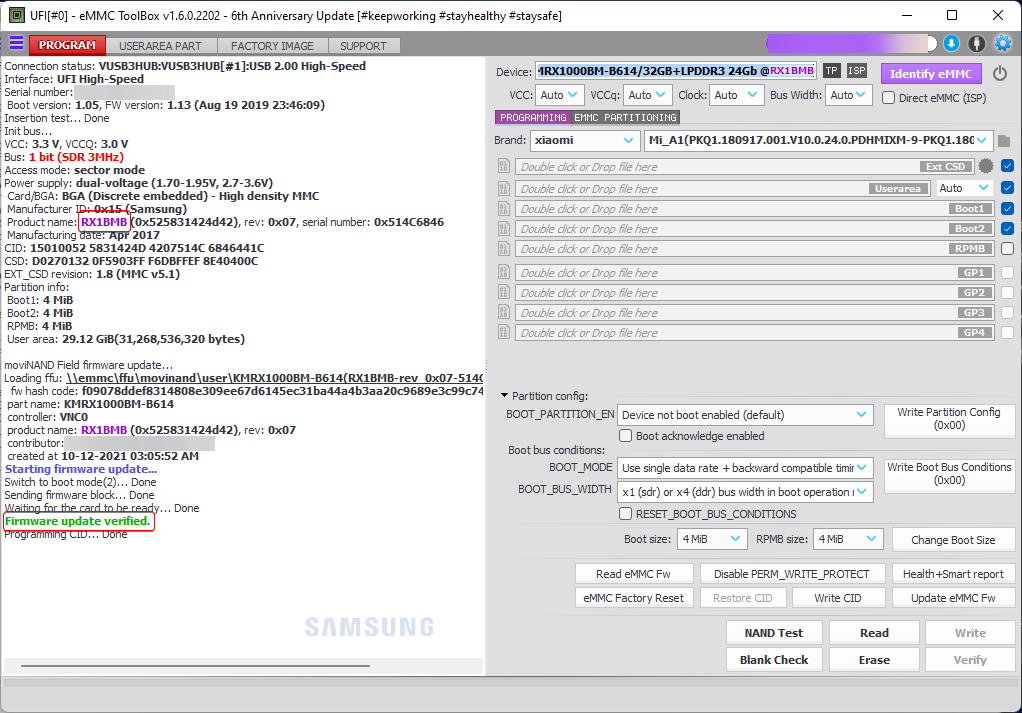Select the PROGRAMMING sub-tab

pyautogui.click(x=533, y=117)
